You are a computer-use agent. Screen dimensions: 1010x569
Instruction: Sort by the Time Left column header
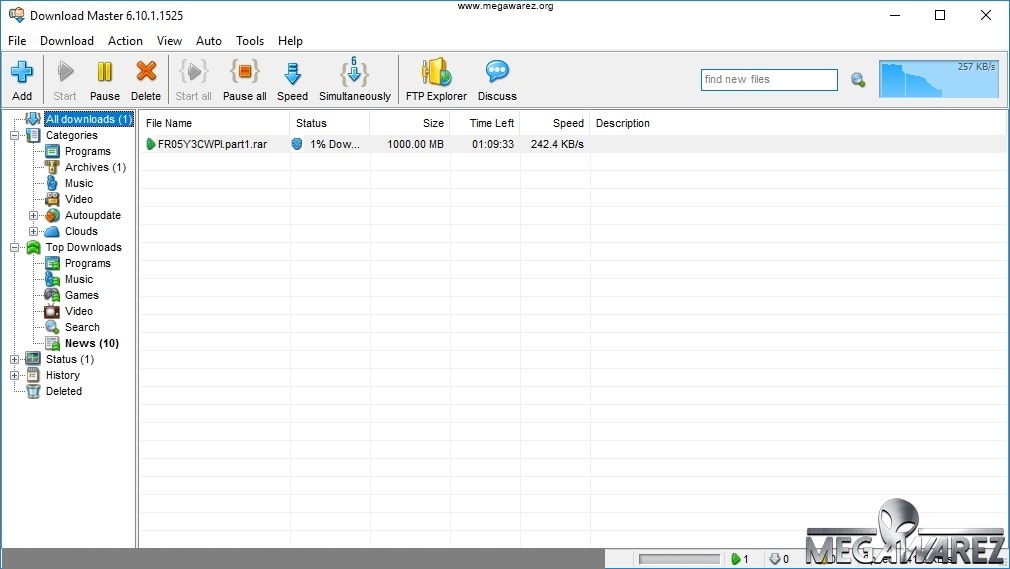485,123
